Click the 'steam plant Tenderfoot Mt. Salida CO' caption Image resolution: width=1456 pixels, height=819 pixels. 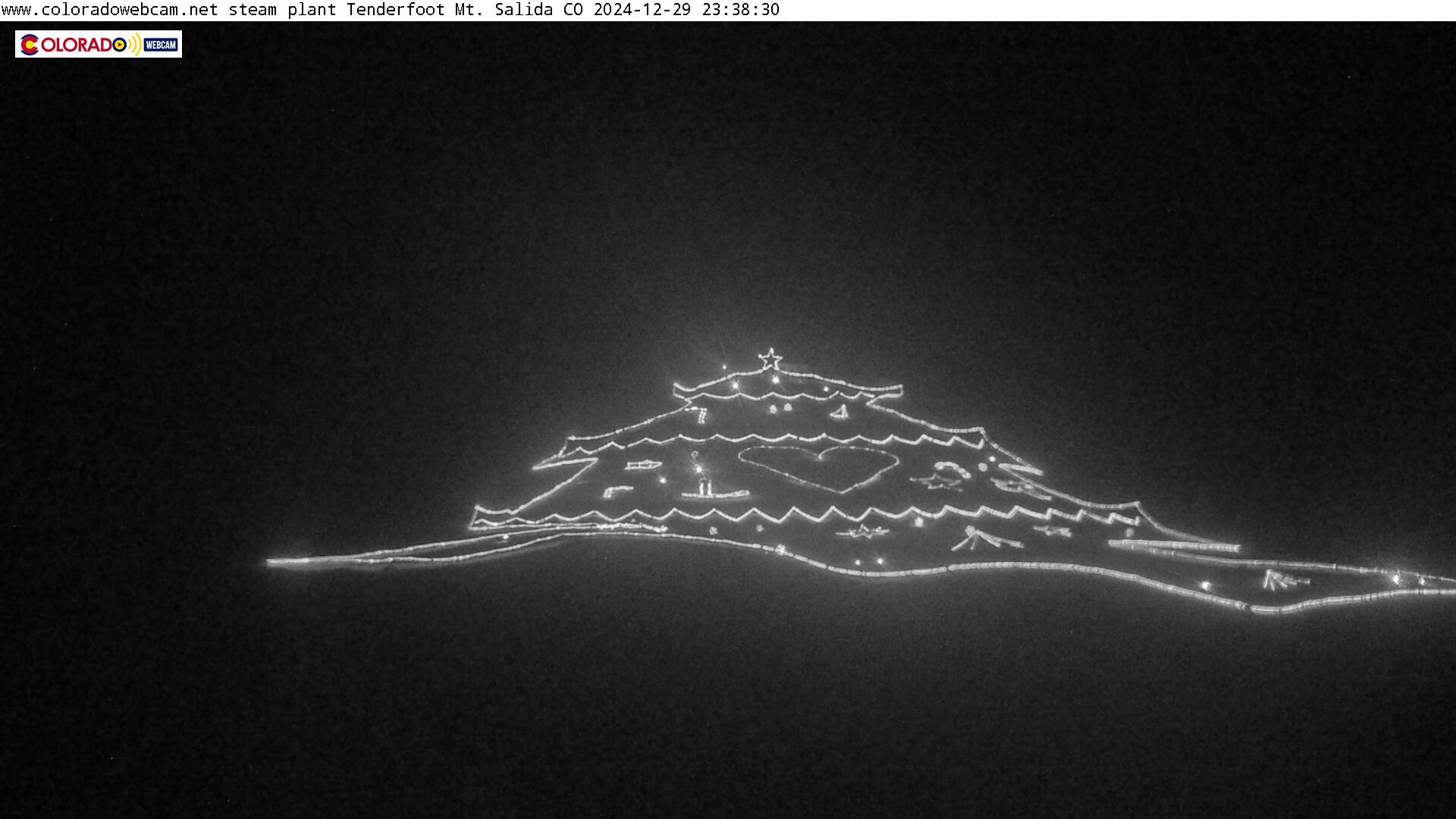pyautogui.click(x=406, y=10)
